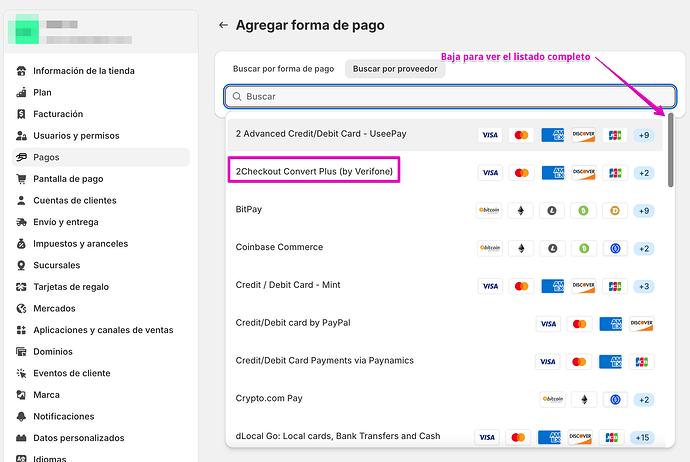Select Credit/Debit card by PayPal
690x462 pixels.
(x=445, y=323)
